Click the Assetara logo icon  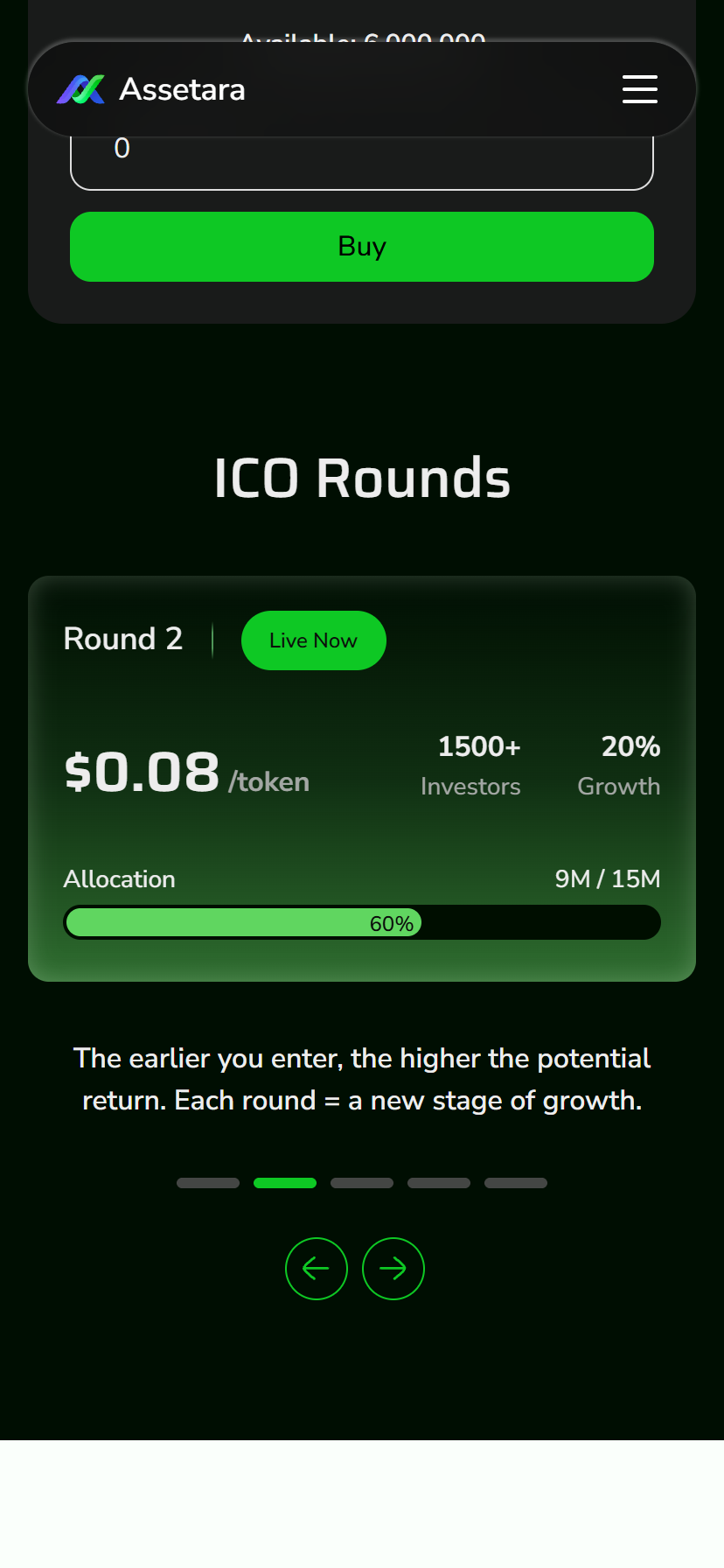80,89
